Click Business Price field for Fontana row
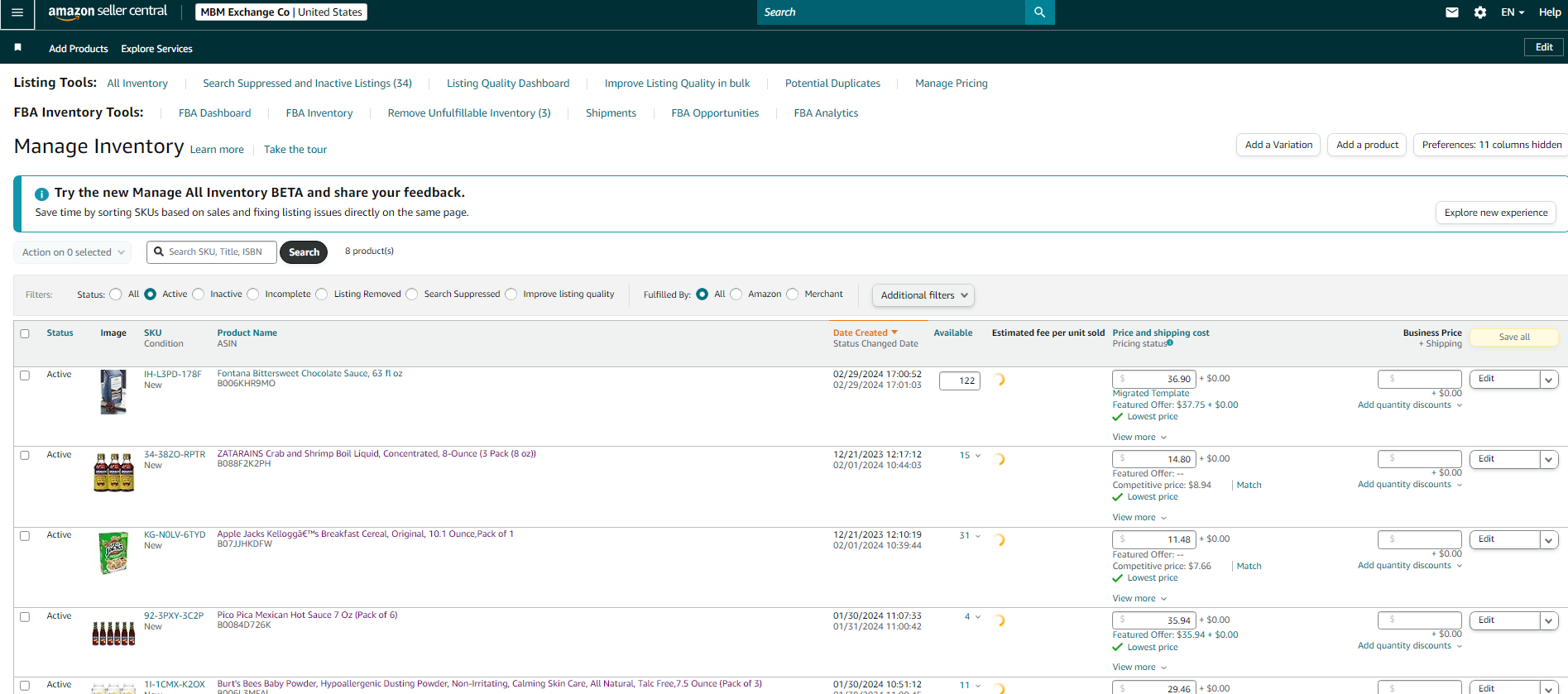 click(x=1420, y=379)
